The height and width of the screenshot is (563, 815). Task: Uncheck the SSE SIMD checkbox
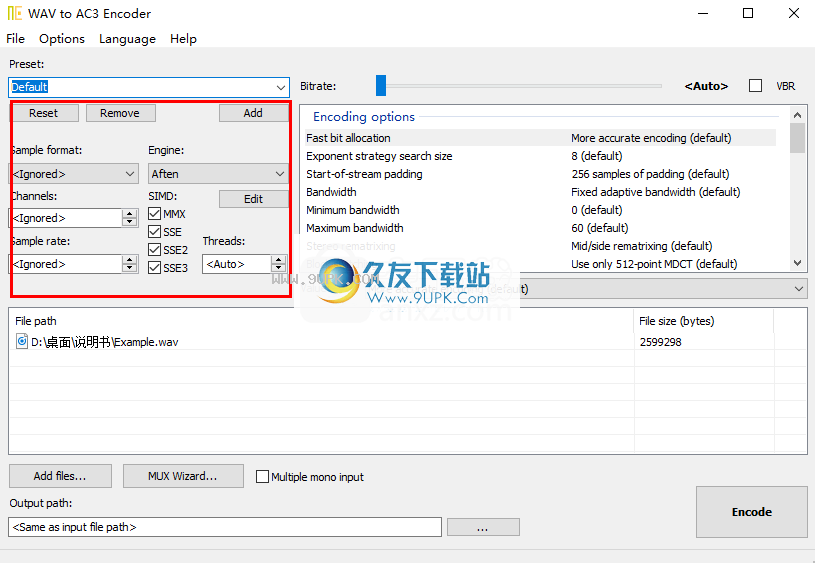(x=154, y=232)
